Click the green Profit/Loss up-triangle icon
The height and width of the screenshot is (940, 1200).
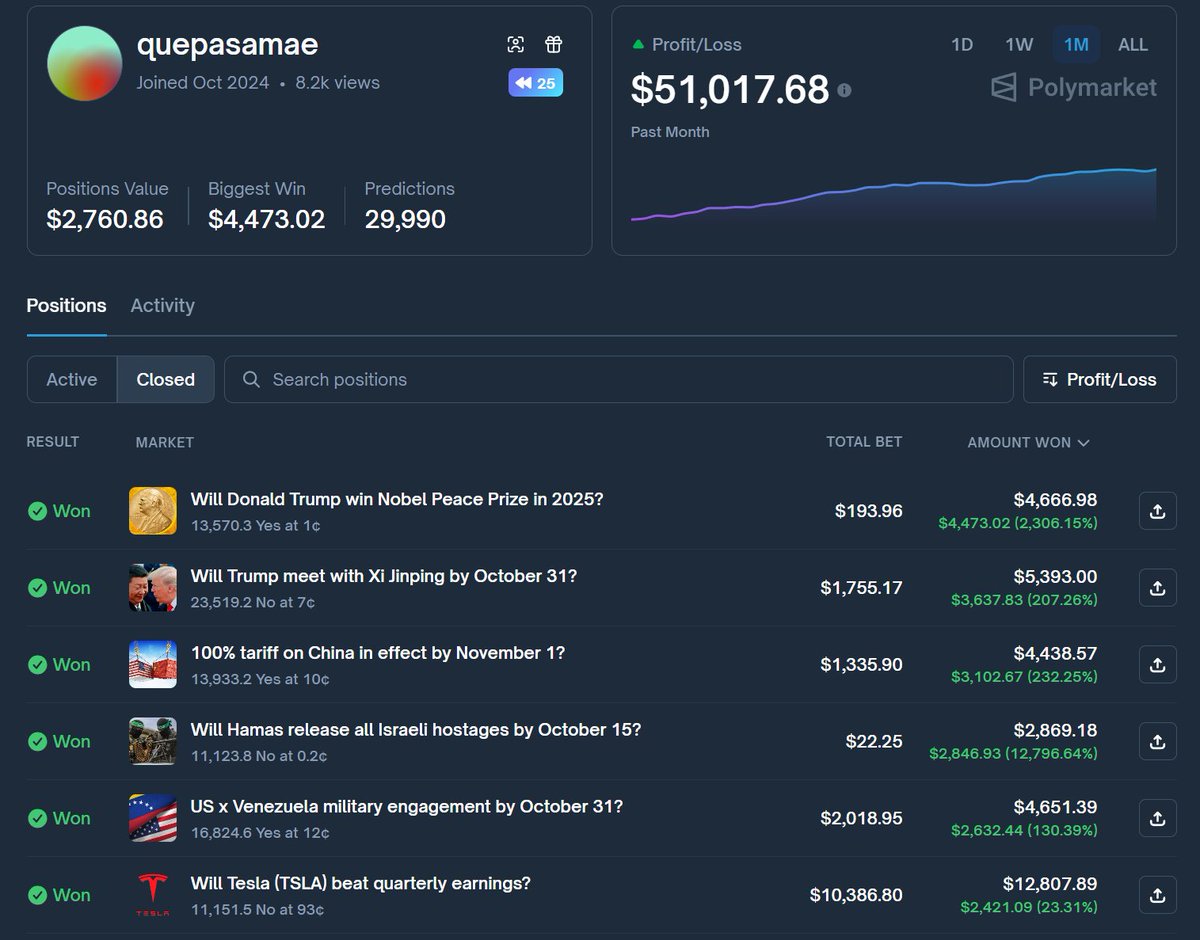click(638, 44)
